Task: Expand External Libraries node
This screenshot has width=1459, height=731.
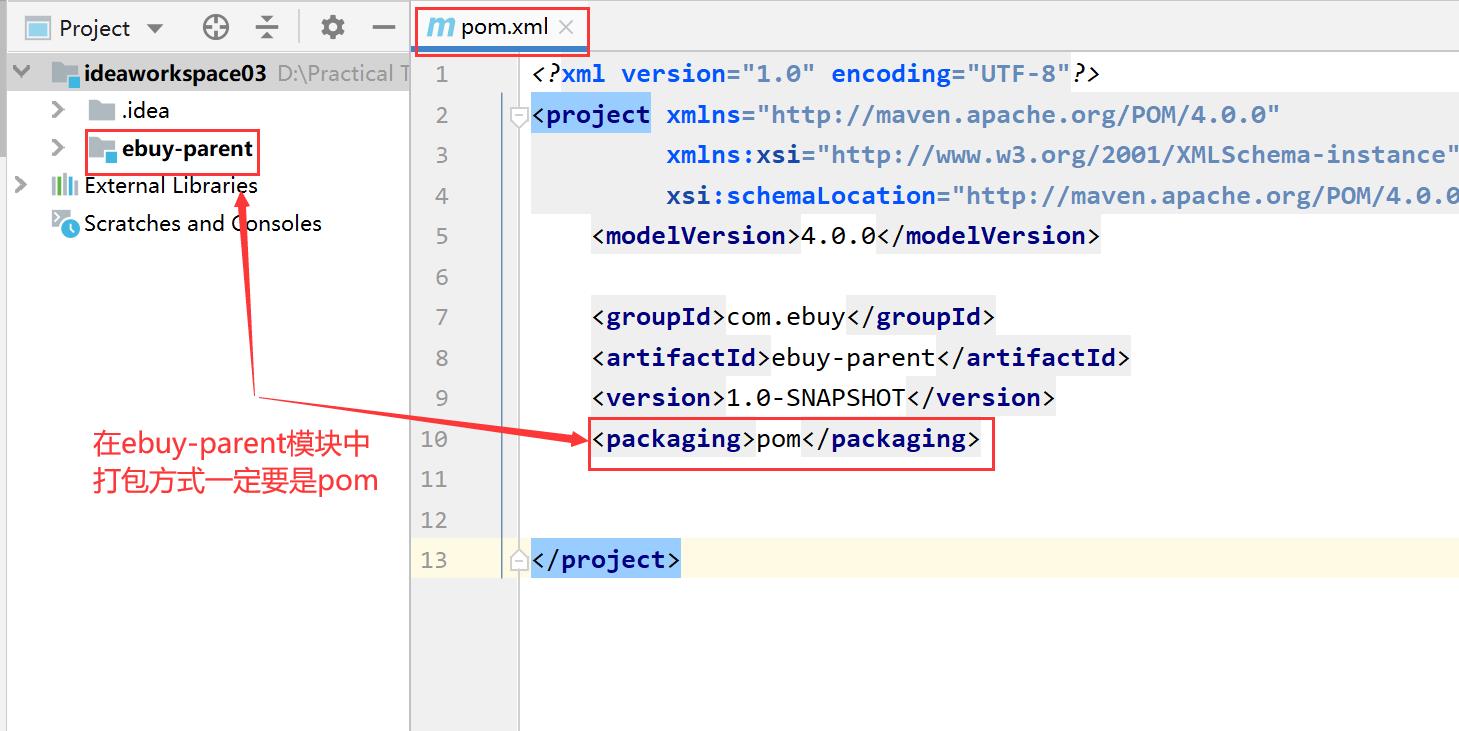Action: (20, 185)
